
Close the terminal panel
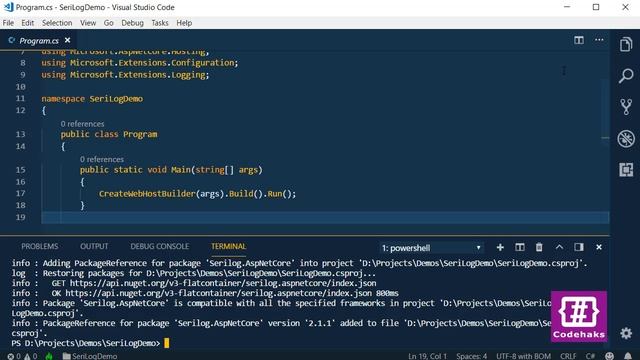coord(599,247)
